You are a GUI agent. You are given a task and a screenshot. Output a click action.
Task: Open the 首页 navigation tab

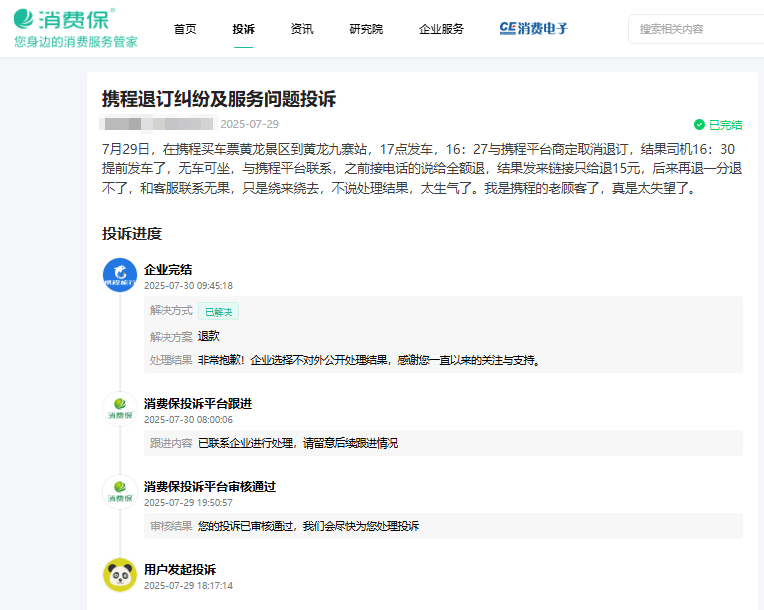(185, 29)
